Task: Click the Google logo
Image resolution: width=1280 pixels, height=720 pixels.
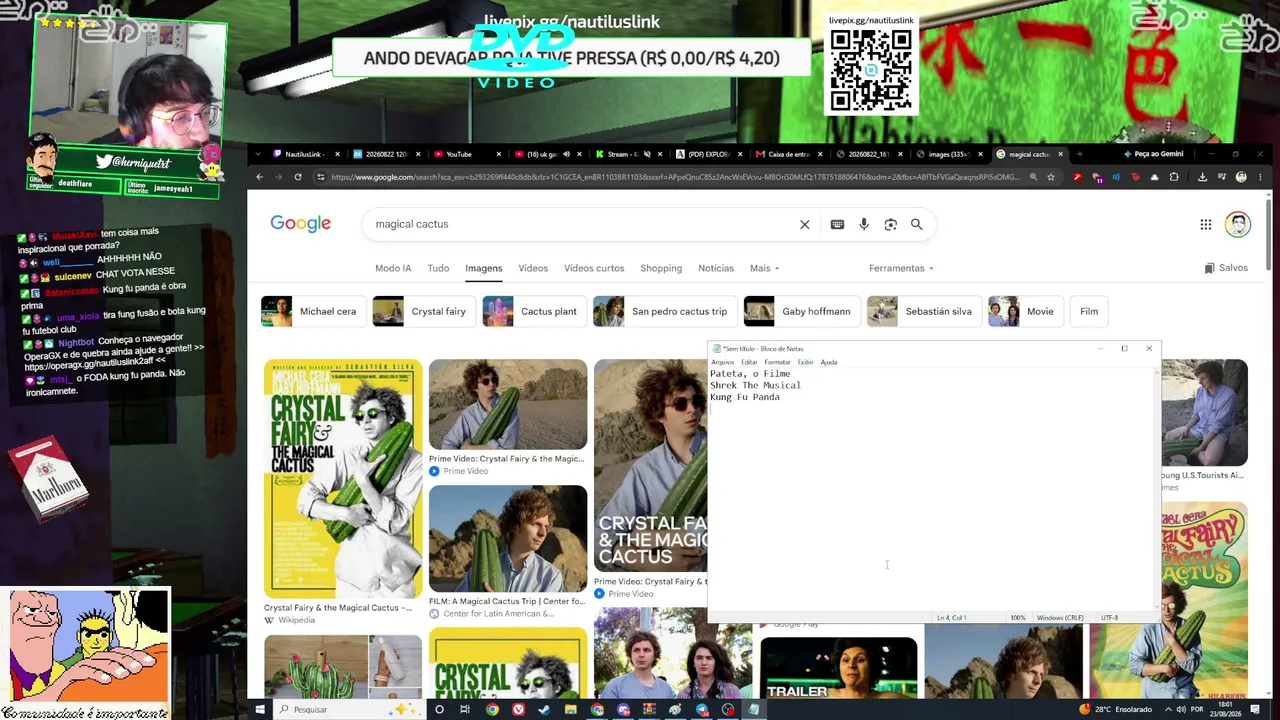Action: pos(300,224)
